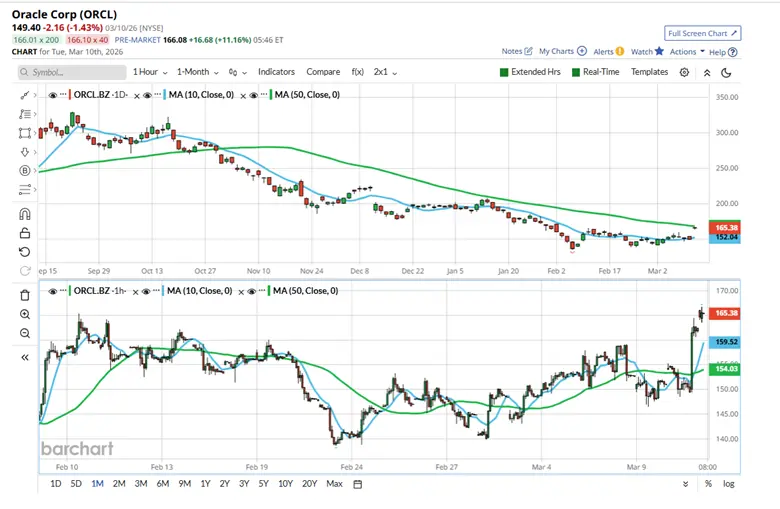Screen dimensions: 780x509
Task: Collapse the left toolbar with double chevron
Action: (25, 357)
